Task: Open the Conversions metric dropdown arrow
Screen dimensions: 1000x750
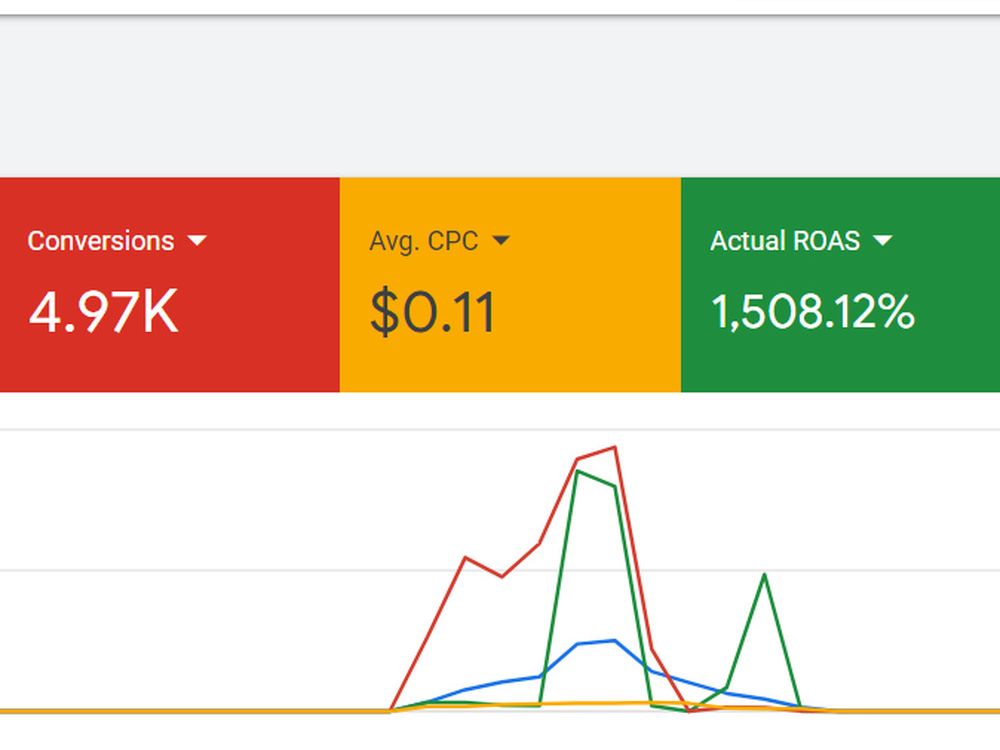Action: [x=197, y=240]
